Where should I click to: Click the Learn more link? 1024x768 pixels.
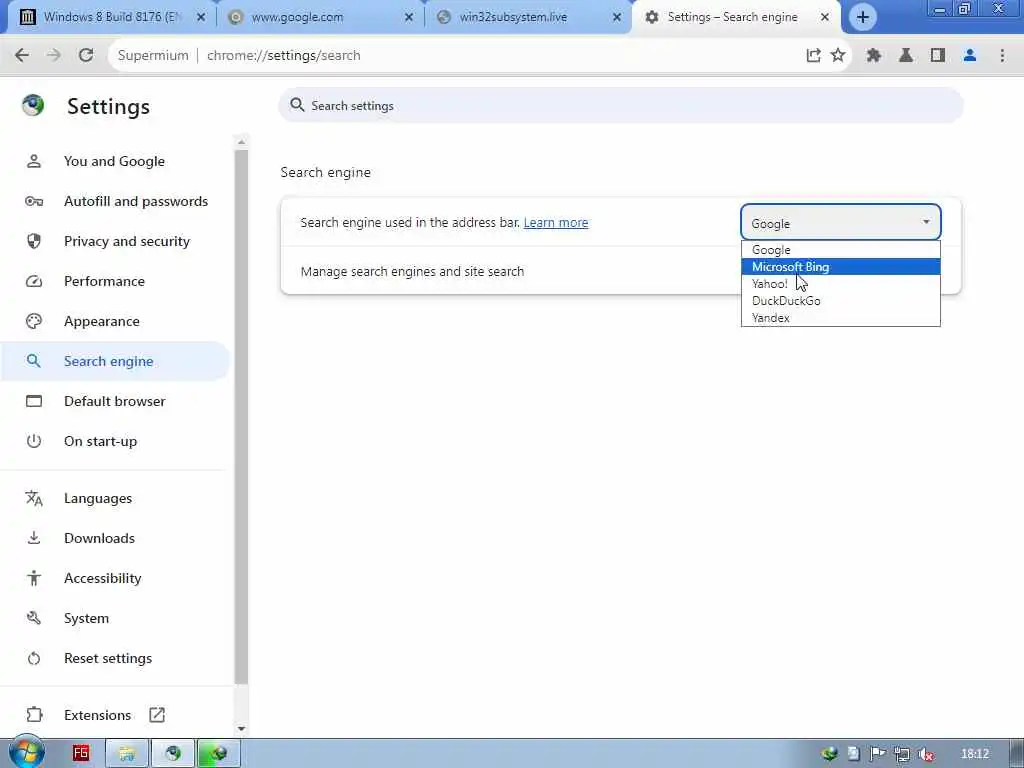point(556,223)
